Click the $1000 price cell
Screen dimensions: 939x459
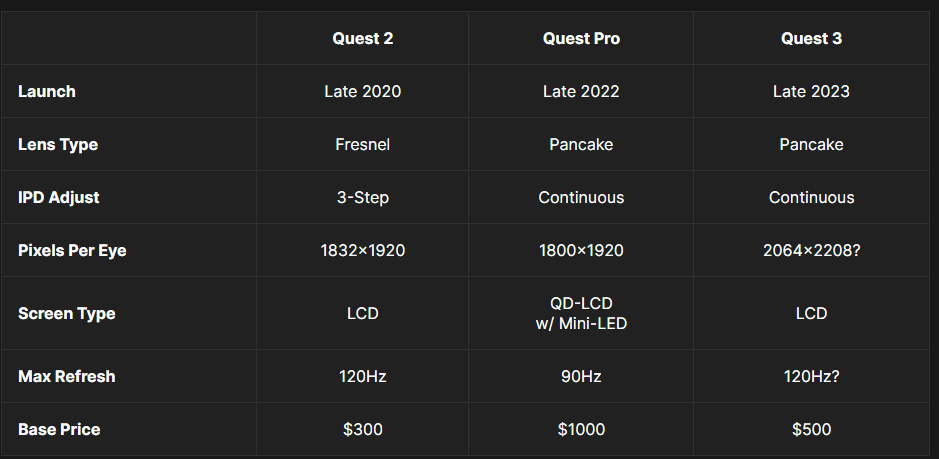pos(581,429)
